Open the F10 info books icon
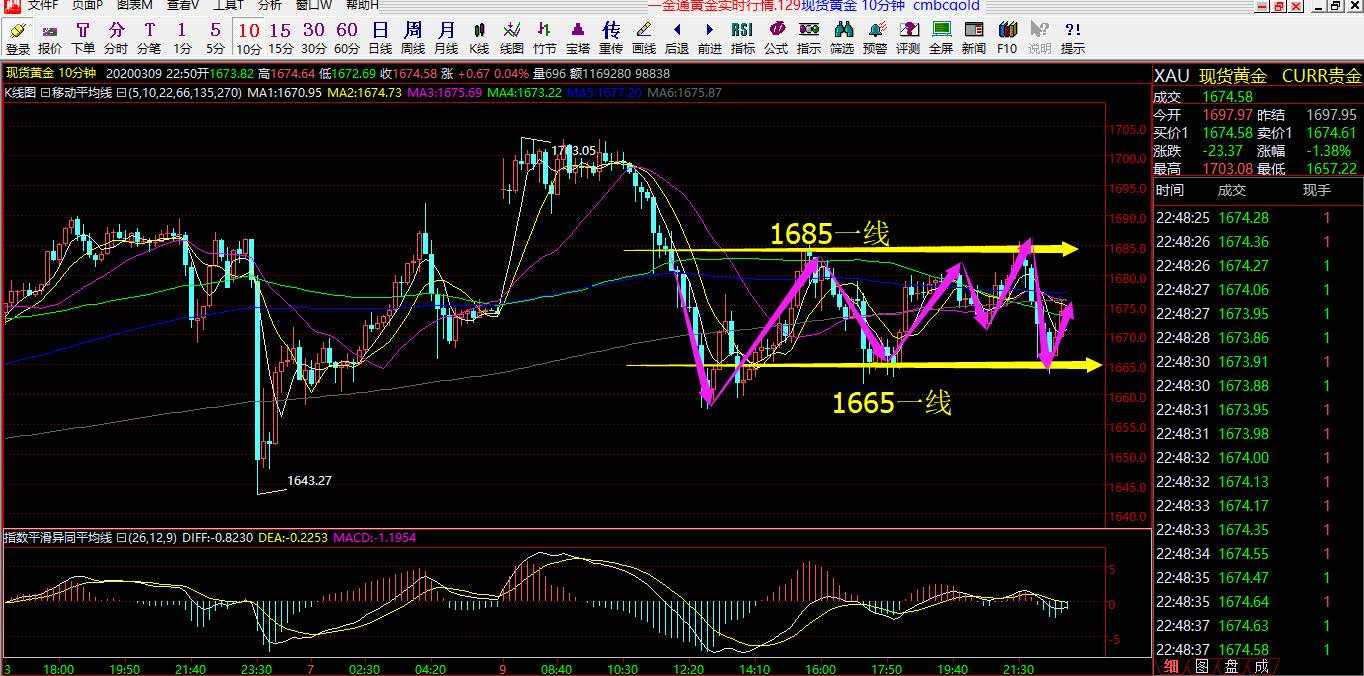The height and width of the screenshot is (676, 1364). (x=1007, y=38)
